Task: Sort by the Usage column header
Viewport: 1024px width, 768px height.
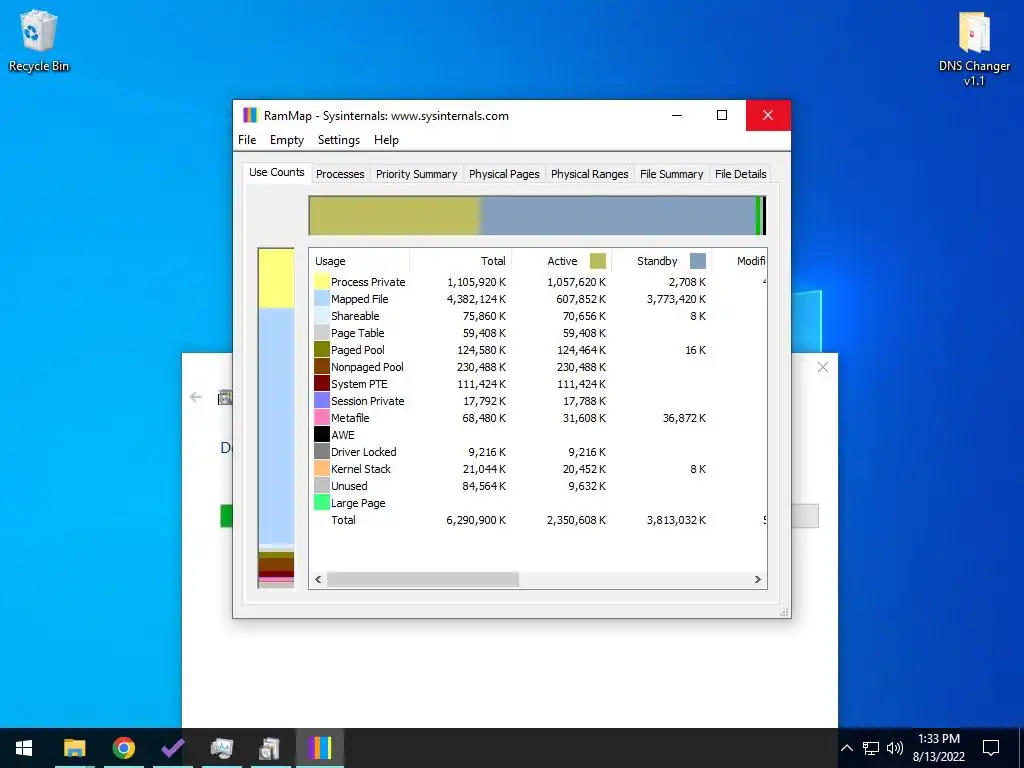Action: tap(359, 261)
